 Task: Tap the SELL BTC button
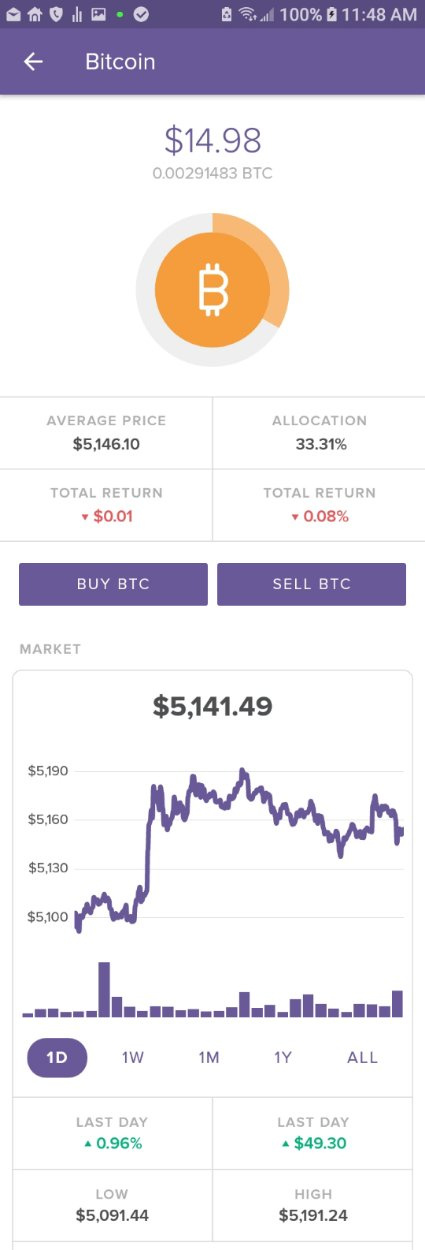[311, 584]
